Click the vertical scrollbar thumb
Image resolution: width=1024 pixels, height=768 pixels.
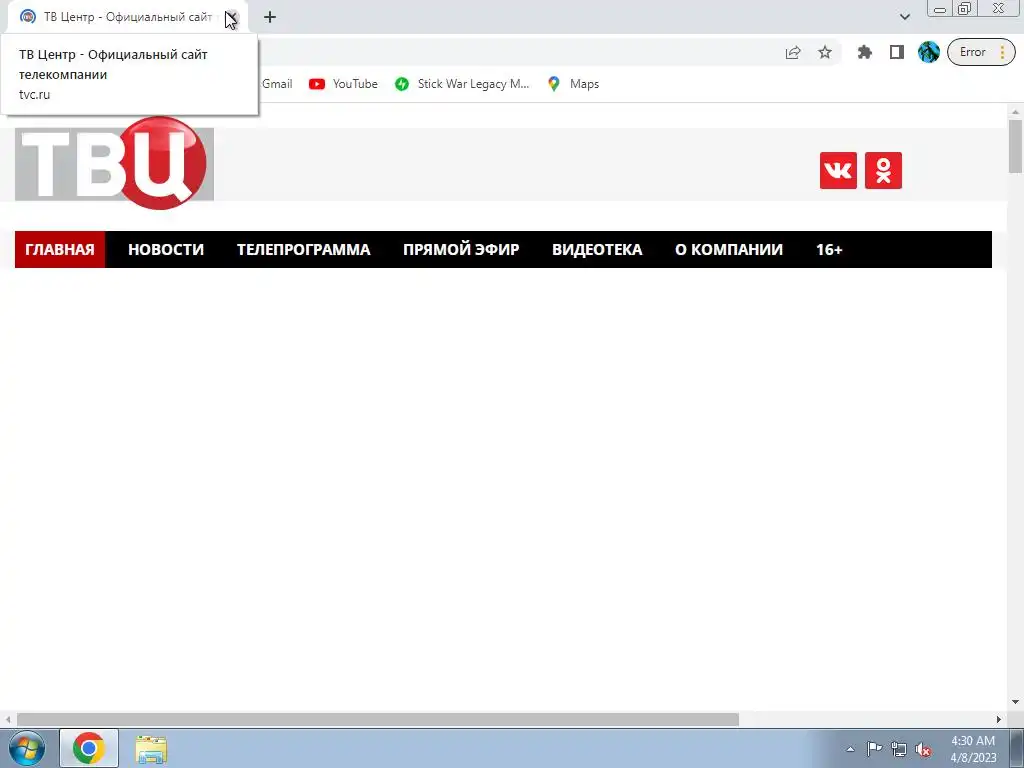click(x=1015, y=146)
